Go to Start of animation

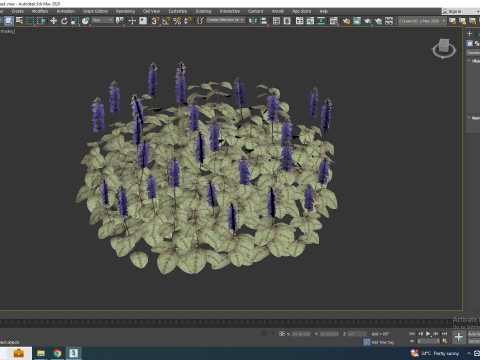pyautogui.click(x=412, y=334)
